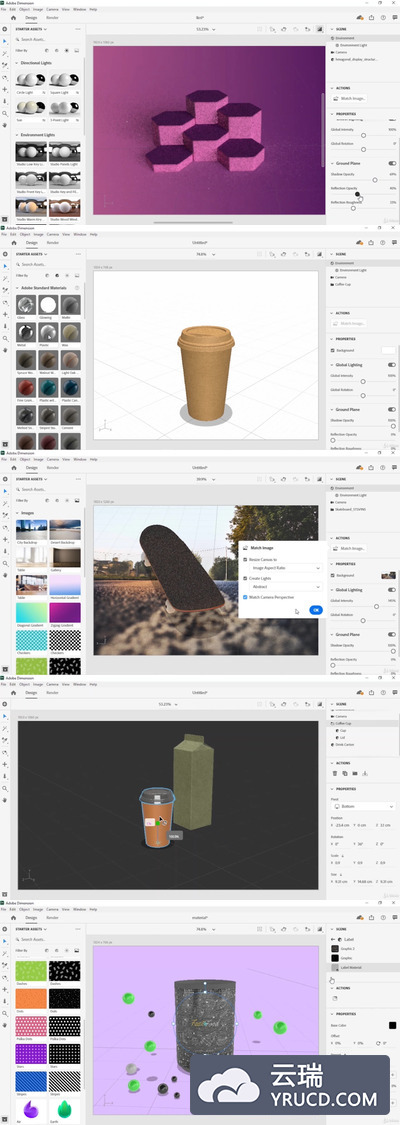Open Image Aspect Ratio dropdown in Match Image dialog
The image size is (400, 1125).
(x=285, y=568)
